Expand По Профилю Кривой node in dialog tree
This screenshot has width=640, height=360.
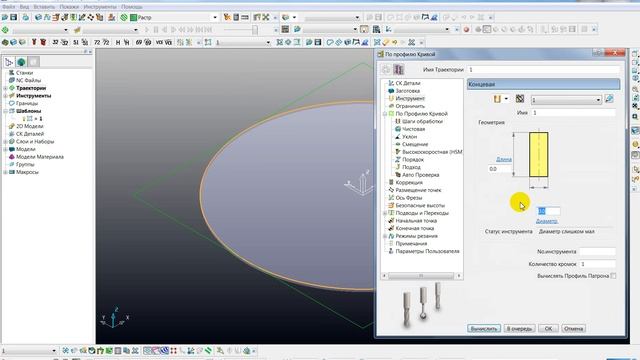click(385, 114)
